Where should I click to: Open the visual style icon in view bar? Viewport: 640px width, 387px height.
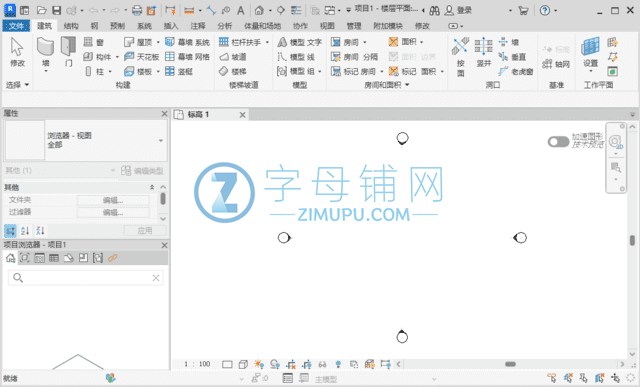point(243,364)
